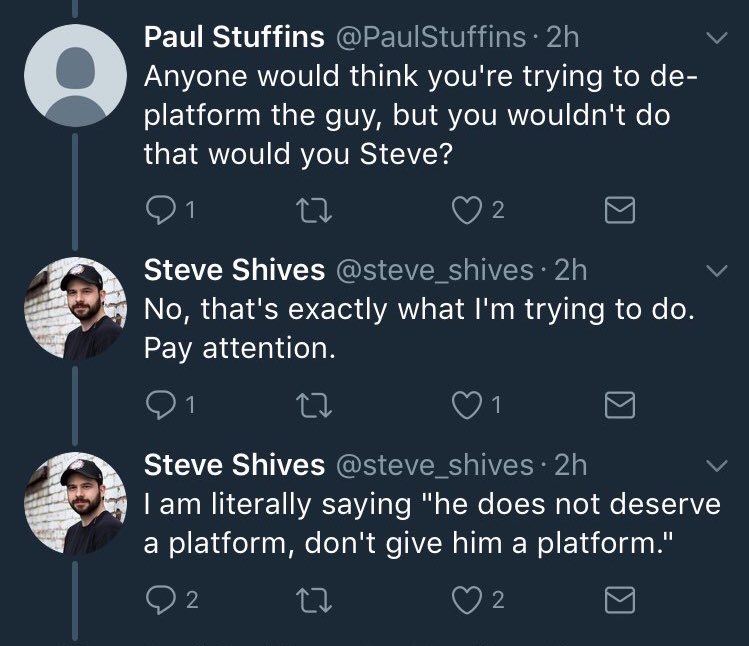Like Paul Stuffins' de-platform tweet
This screenshot has width=749, height=646.
tap(466, 211)
